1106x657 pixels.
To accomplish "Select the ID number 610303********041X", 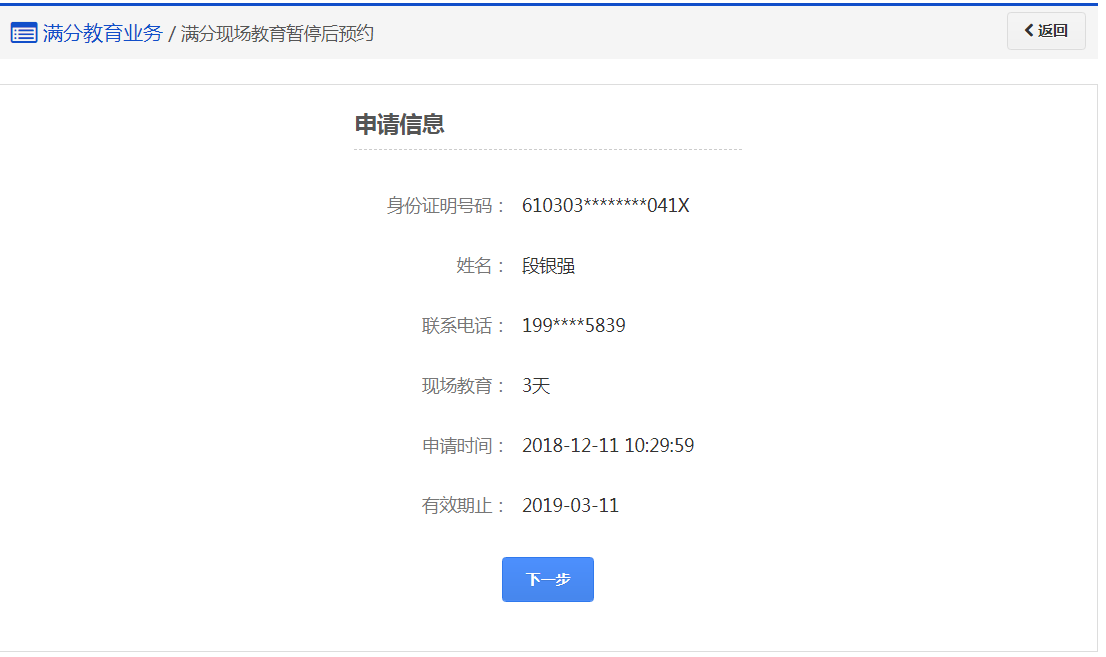I will click(605, 206).
